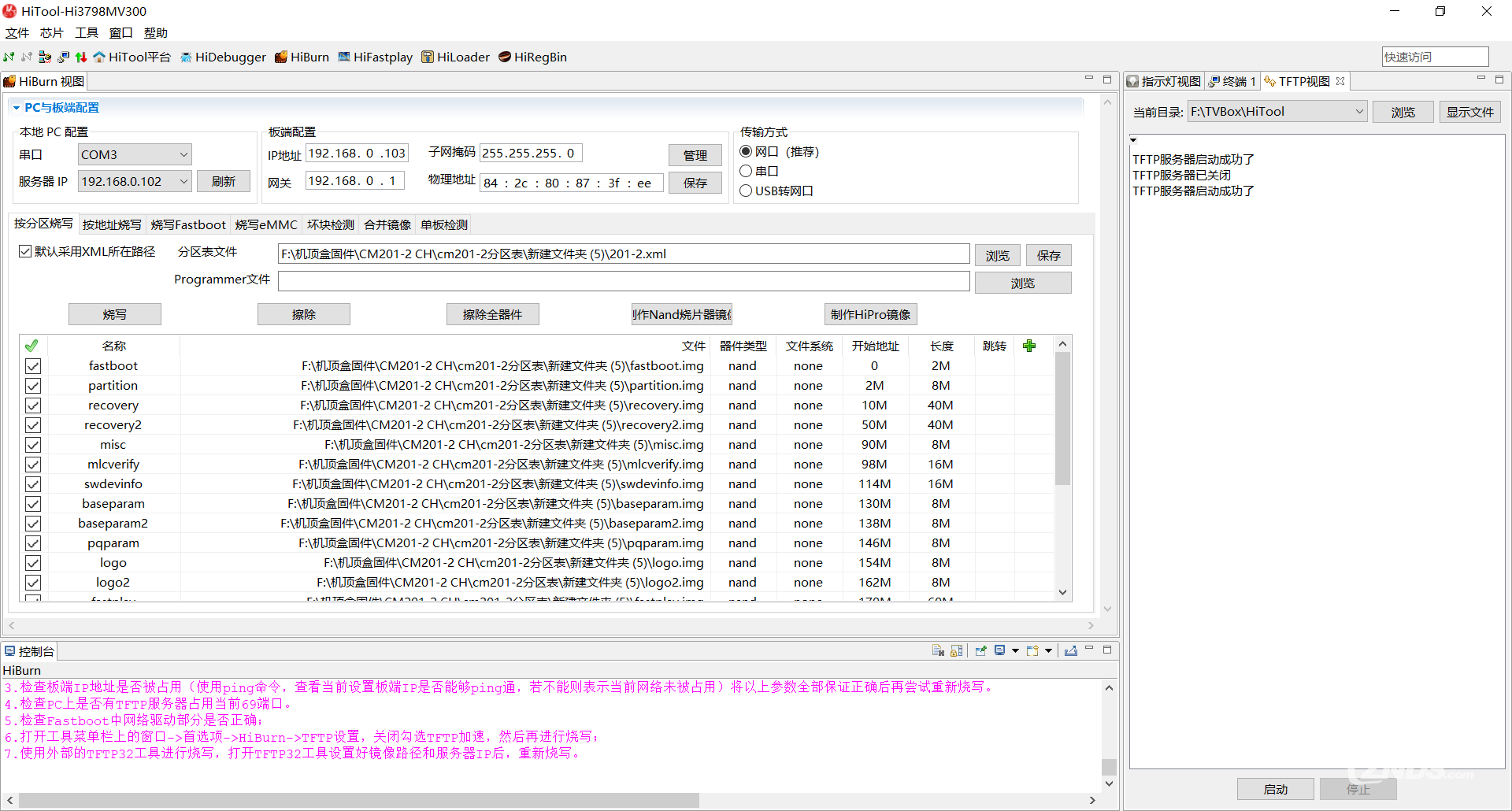Switch to the 终端 1 tab
1512x811 pixels.
1232,81
